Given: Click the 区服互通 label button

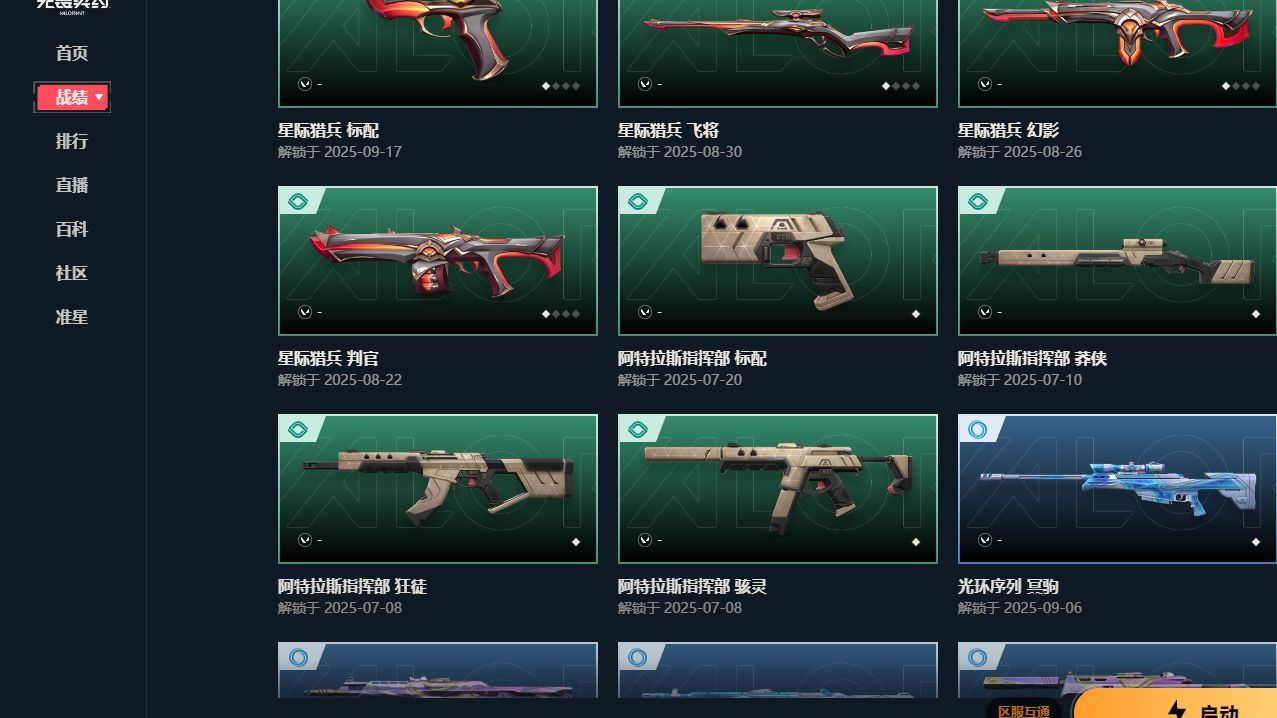Looking at the screenshot, I should [x=1024, y=709].
